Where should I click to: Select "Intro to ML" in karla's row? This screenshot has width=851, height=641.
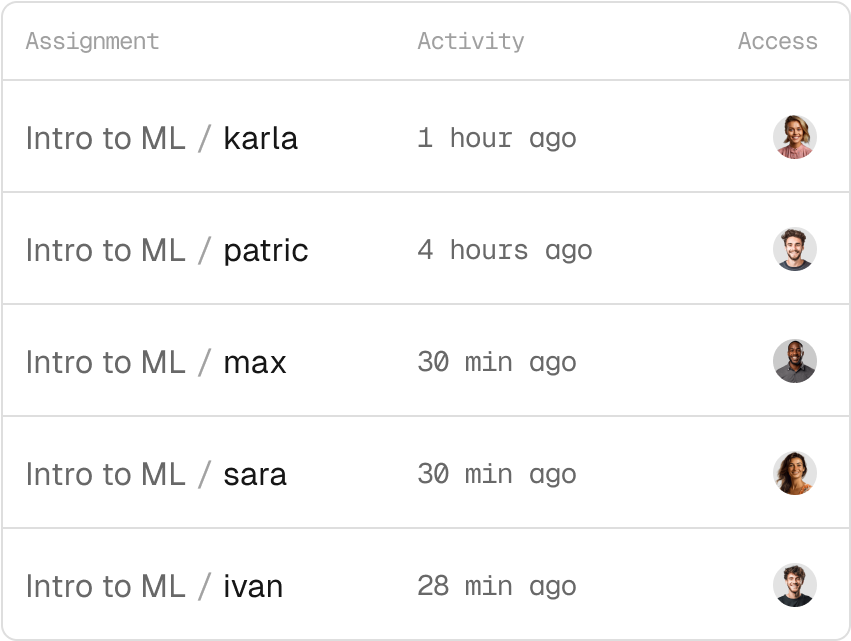point(105,138)
